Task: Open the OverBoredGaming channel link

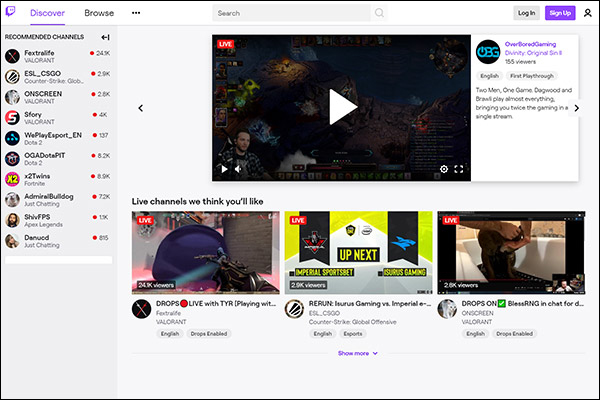Action: (x=530, y=44)
